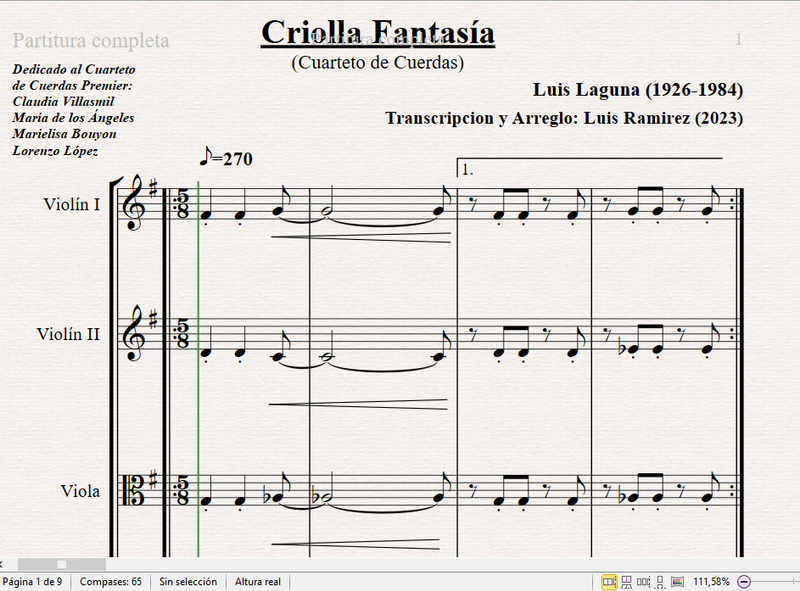This screenshot has width=800, height=591.
Task: Select the page number '1' in the corner
Action: tap(738, 39)
